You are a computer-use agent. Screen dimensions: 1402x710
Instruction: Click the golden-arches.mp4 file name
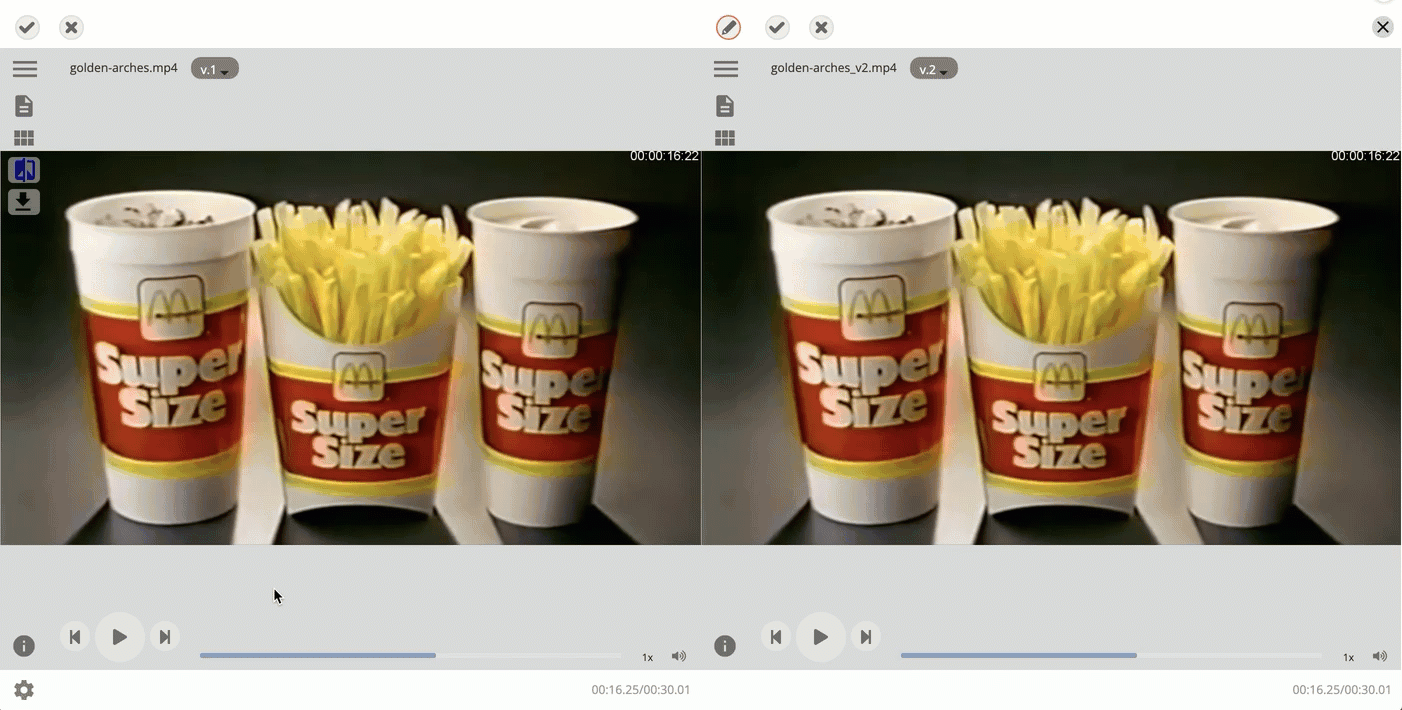coord(124,68)
